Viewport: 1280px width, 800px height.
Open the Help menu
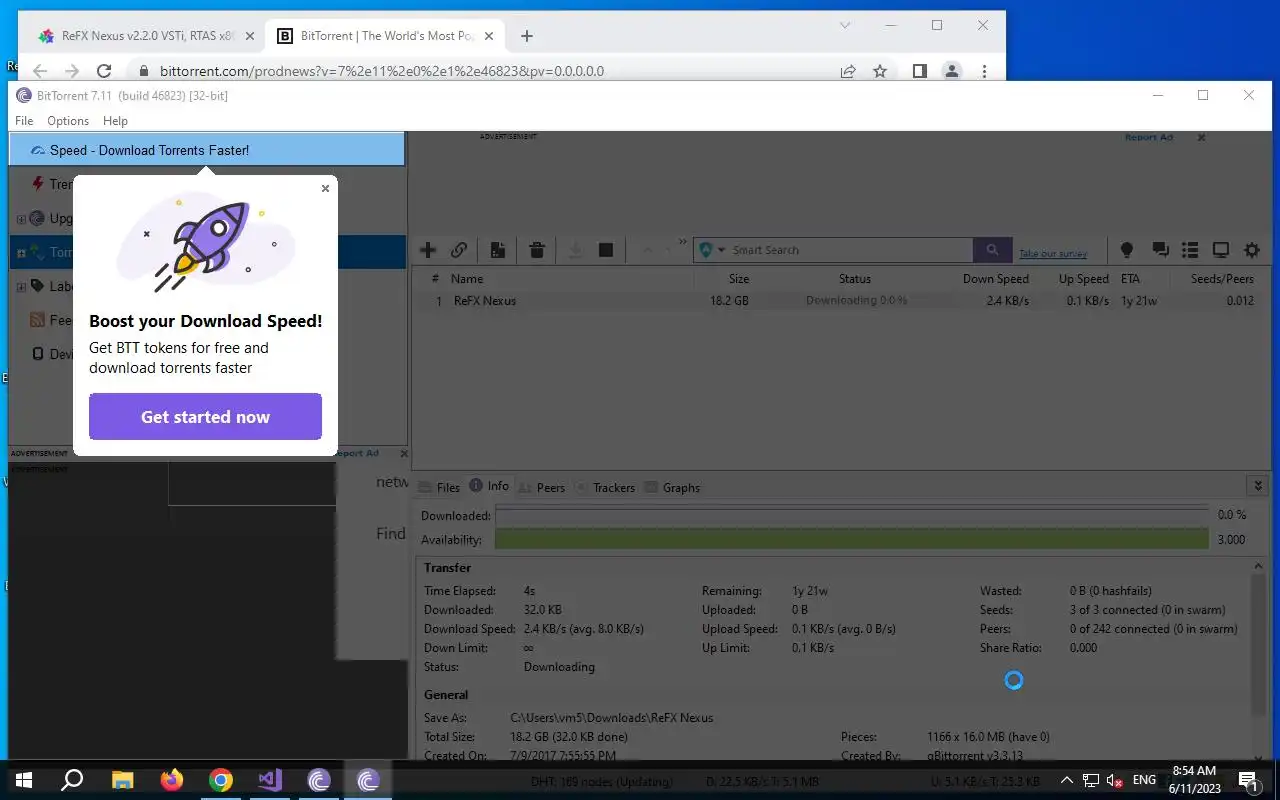[115, 121]
